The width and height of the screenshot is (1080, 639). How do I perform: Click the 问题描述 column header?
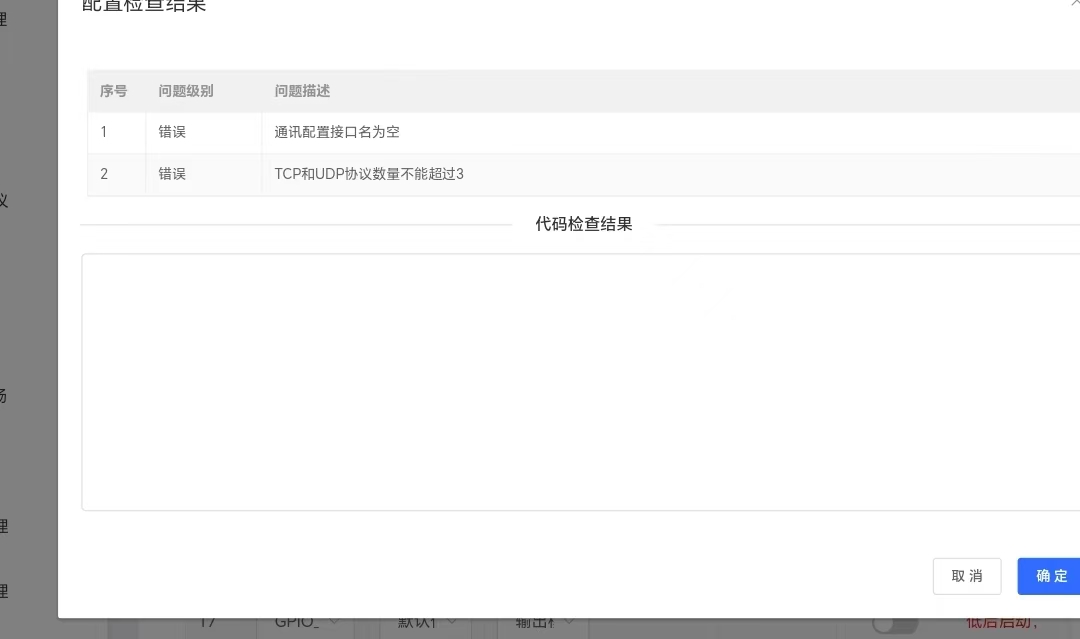coord(303,90)
